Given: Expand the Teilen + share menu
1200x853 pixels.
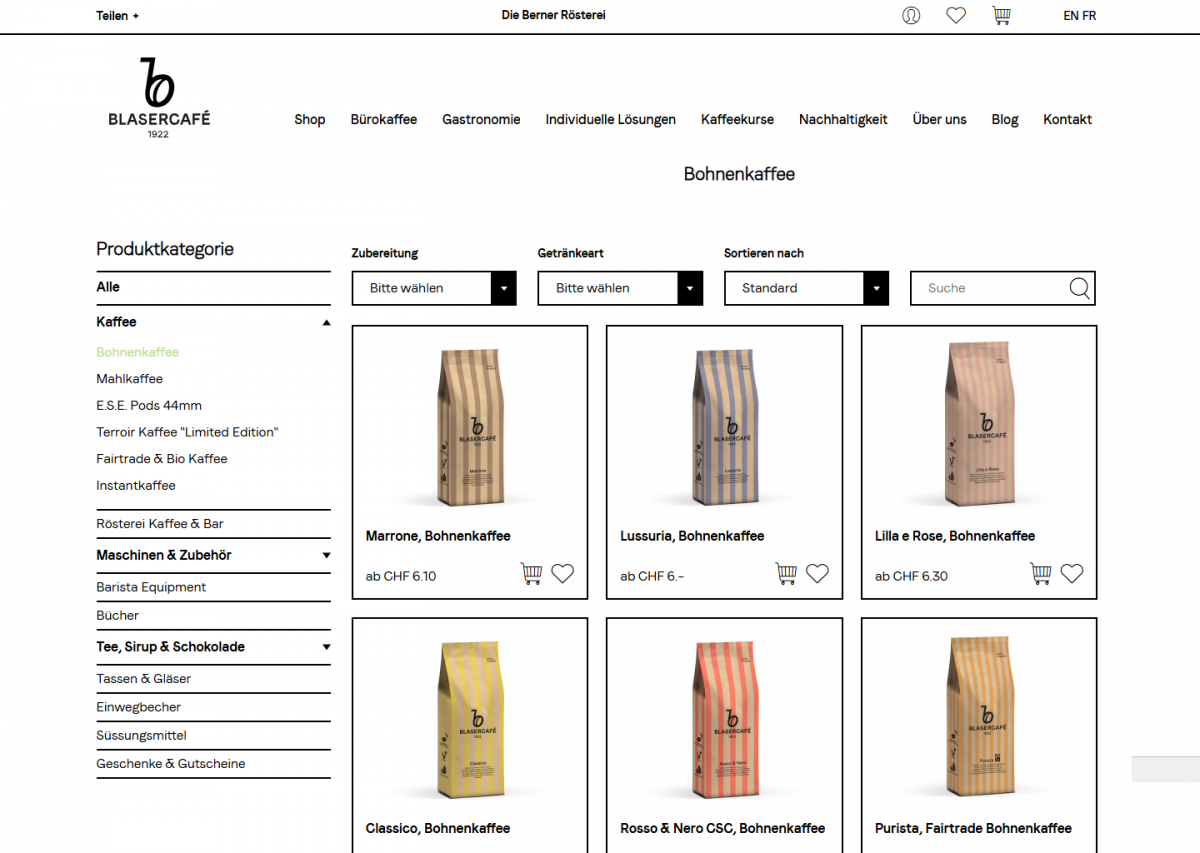Looking at the screenshot, I should 118,16.
